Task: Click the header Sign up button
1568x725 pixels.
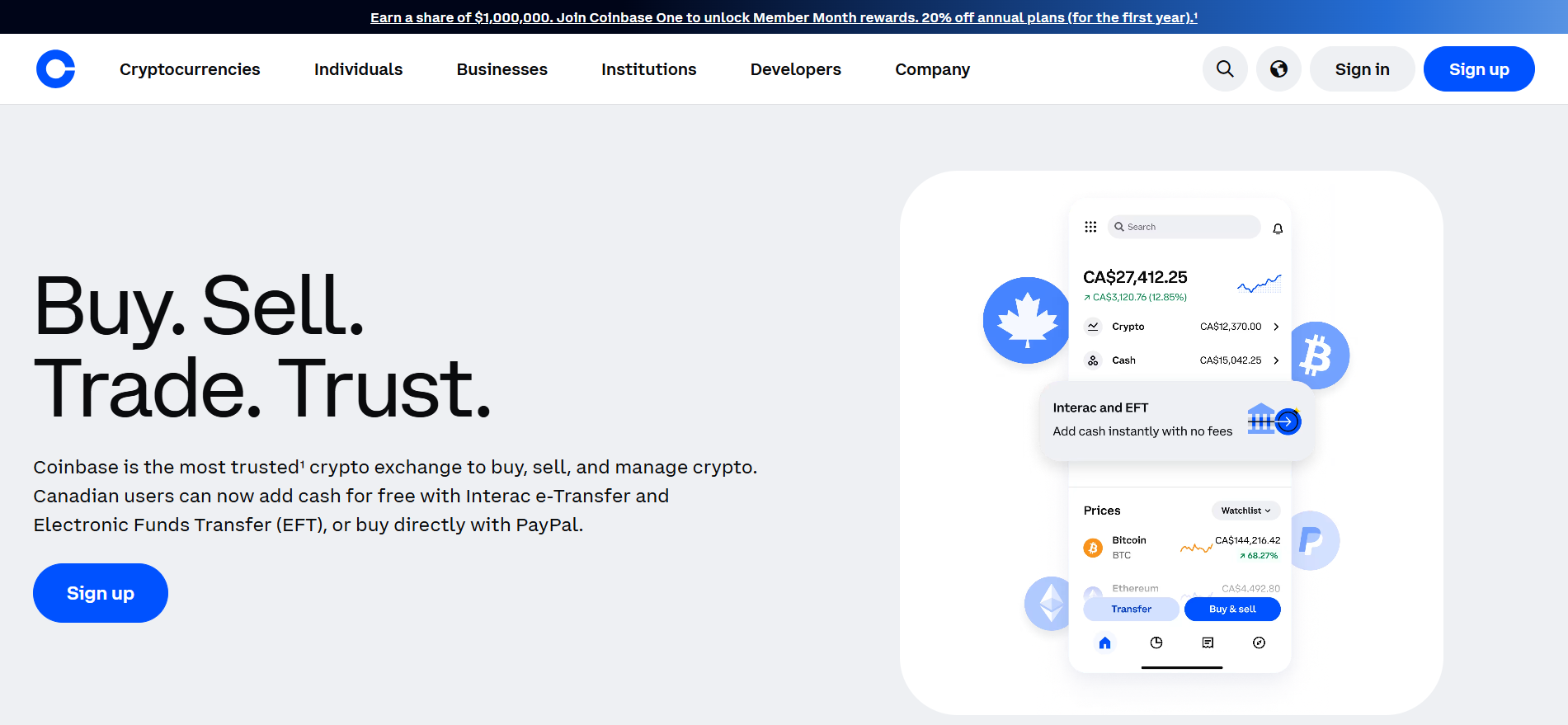Action: tap(1479, 69)
